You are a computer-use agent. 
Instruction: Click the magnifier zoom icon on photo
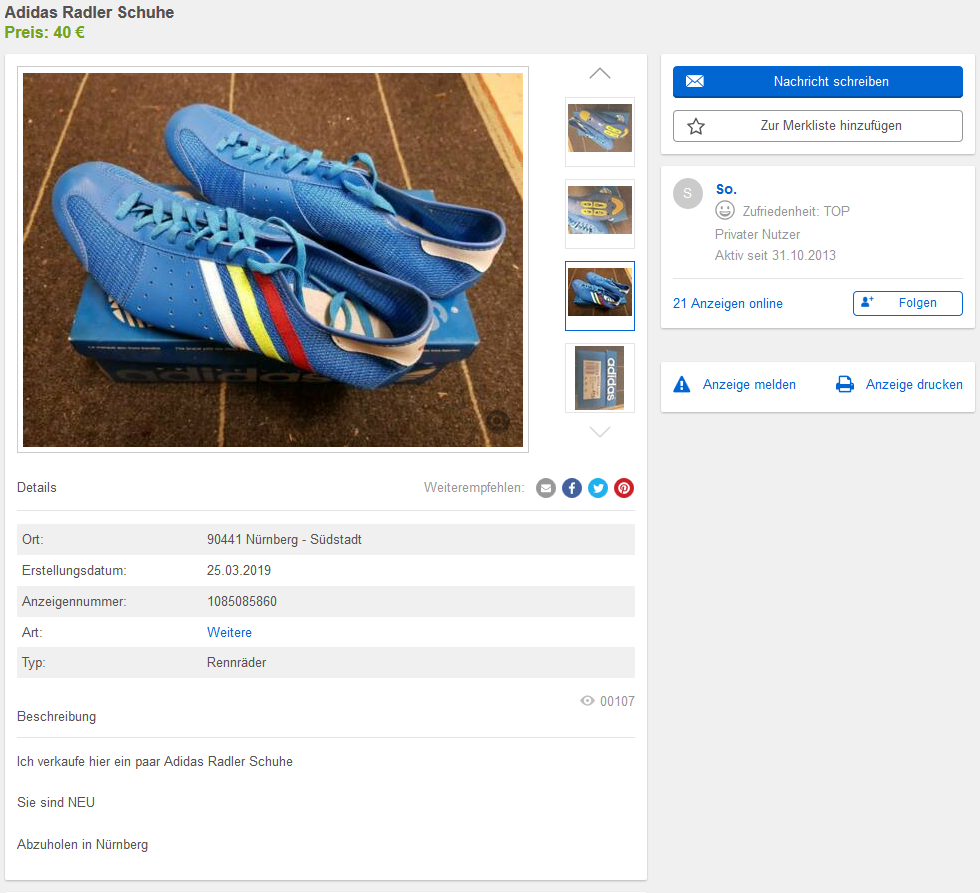point(498,422)
